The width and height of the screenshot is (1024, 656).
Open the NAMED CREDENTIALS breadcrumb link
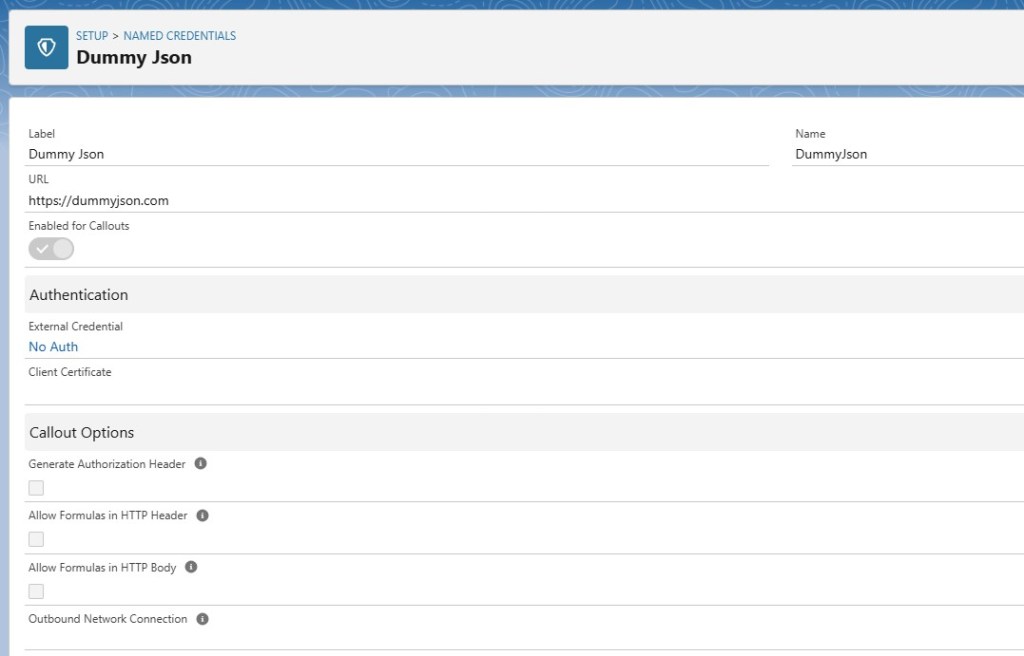click(x=180, y=36)
